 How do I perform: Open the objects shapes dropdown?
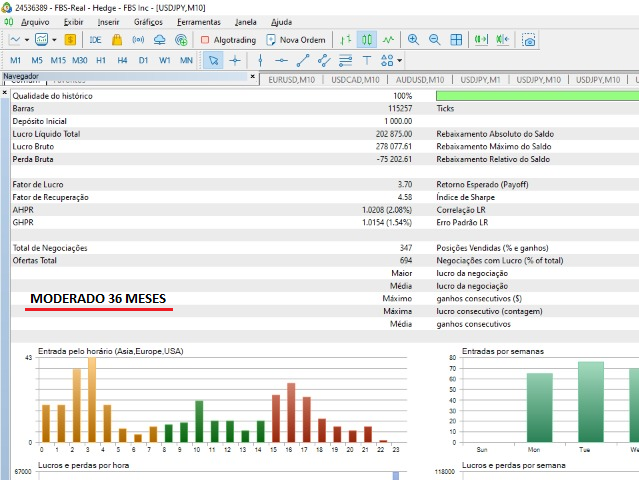[x=394, y=60]
